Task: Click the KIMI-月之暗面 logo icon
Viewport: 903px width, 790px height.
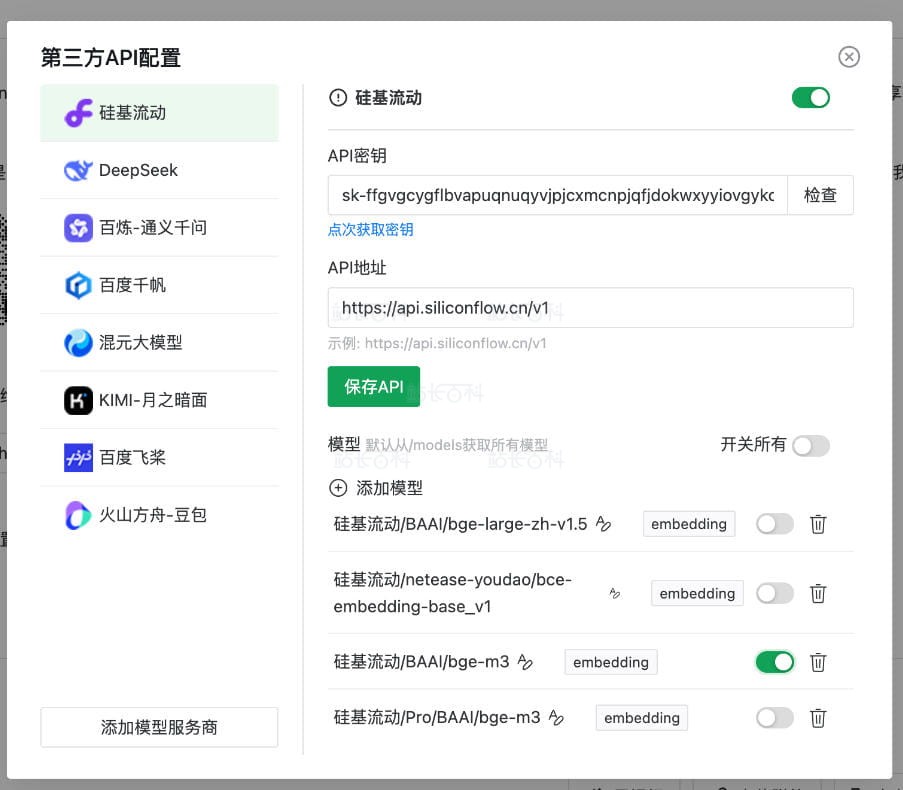Action: pos(78,400)
